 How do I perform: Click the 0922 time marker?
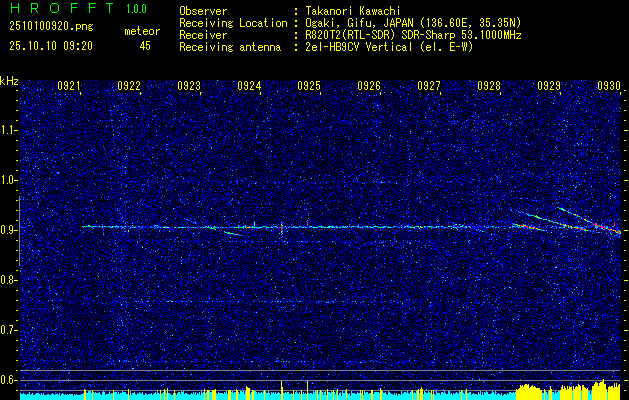click(129, 85)
